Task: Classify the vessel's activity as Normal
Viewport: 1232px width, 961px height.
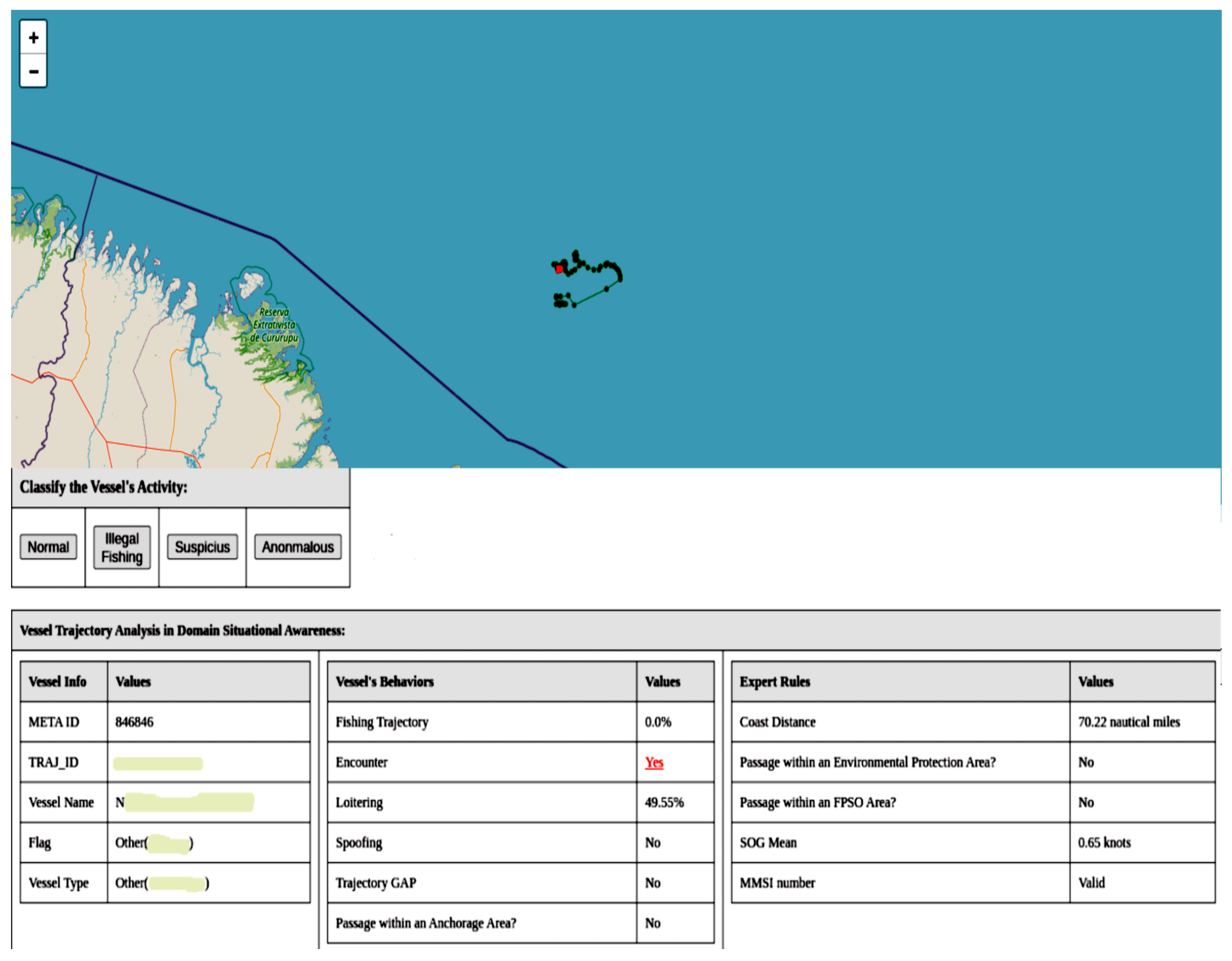Action: click(x=48, y=547)
